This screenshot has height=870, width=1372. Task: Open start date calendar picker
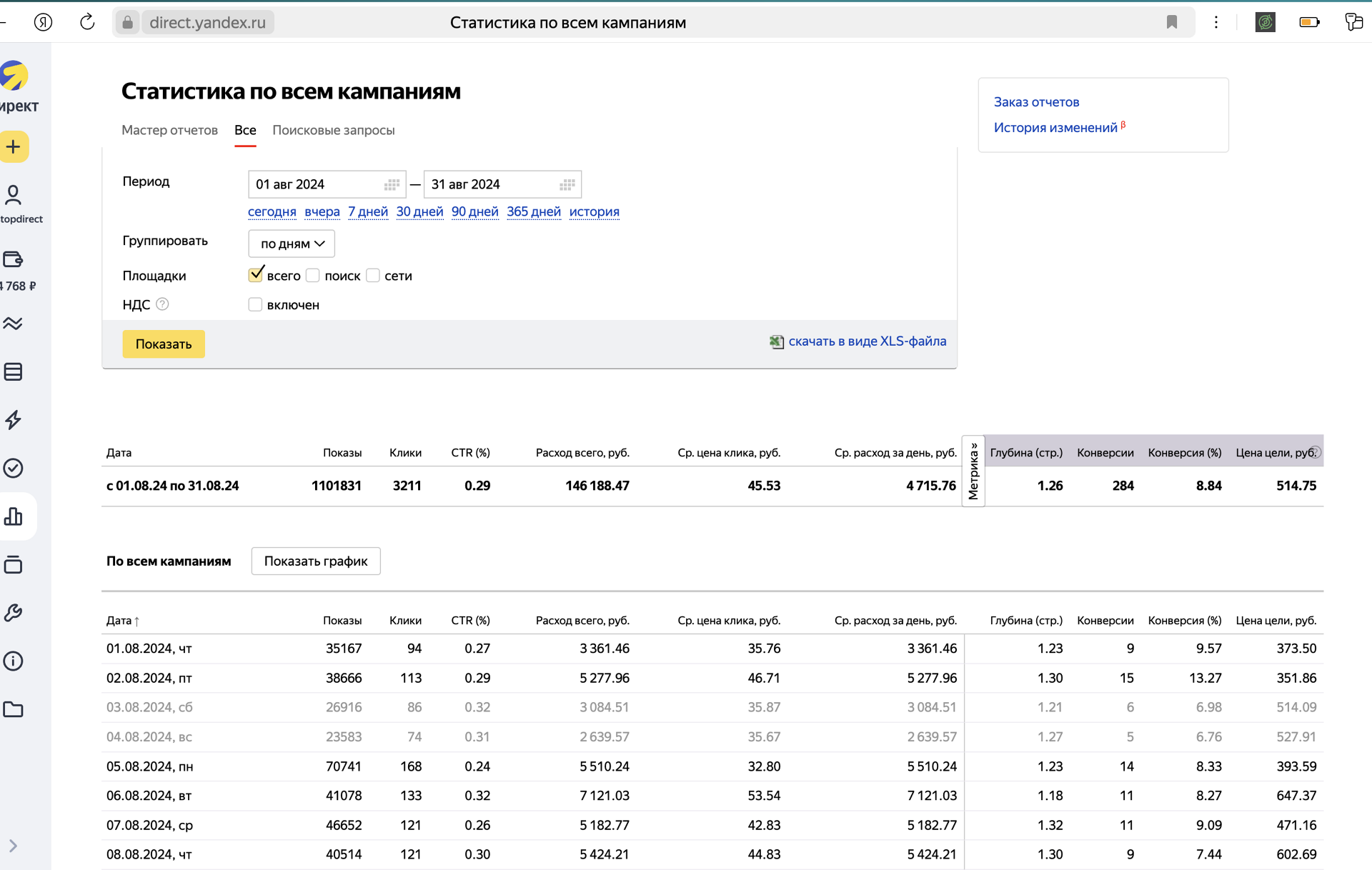coord(392,184)
